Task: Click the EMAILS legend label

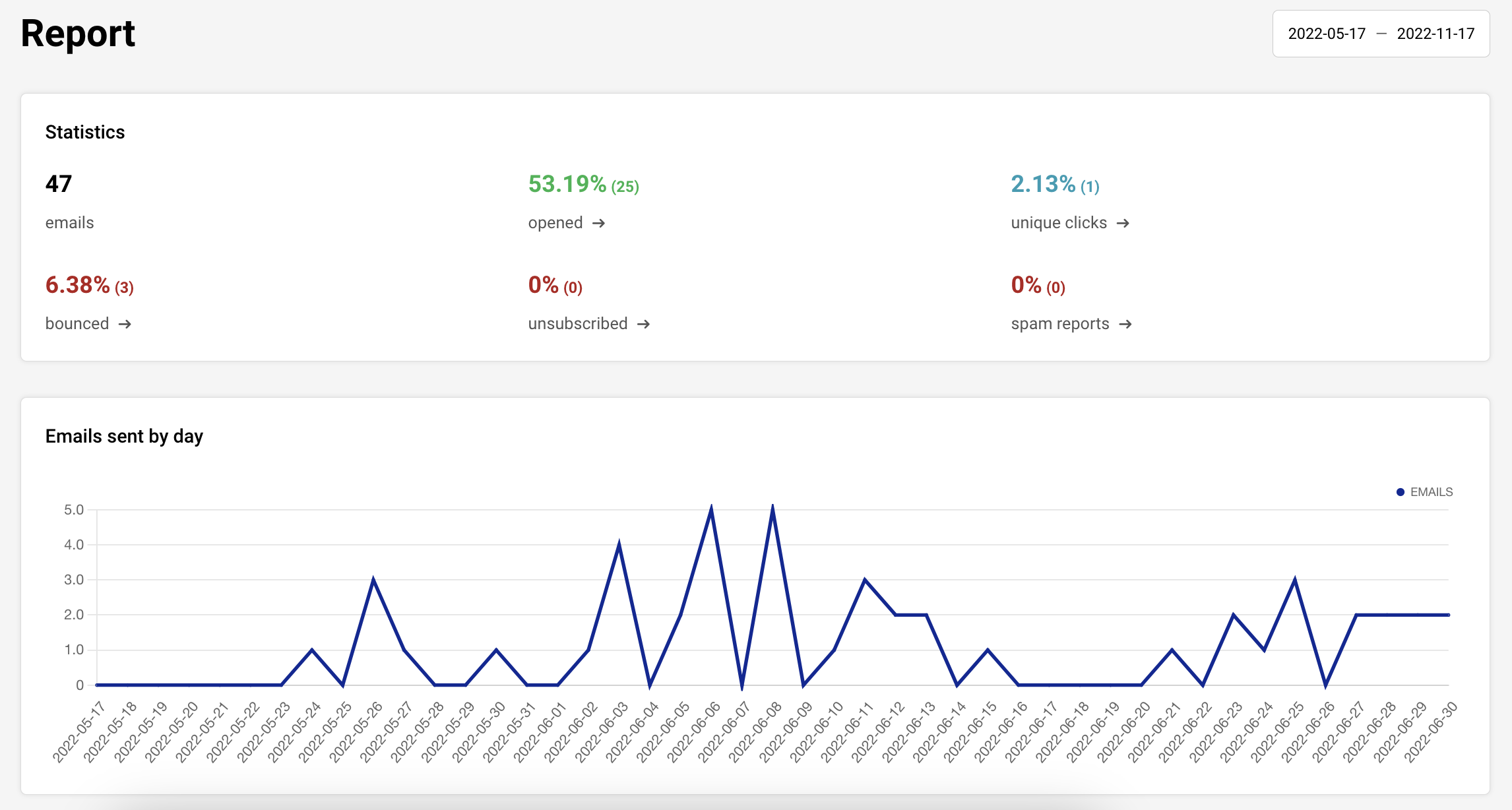Action: (1431, 492)
